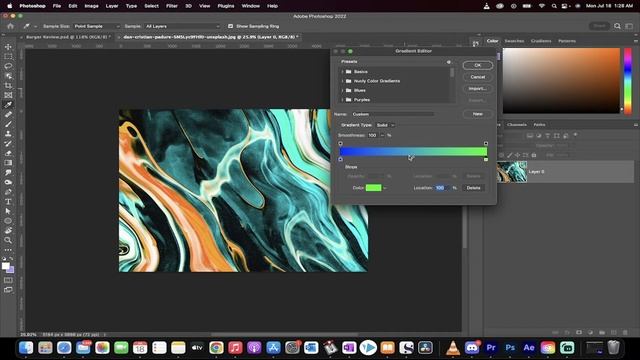
Task: Select the Hand tool
Action: [x=8, y=231]
